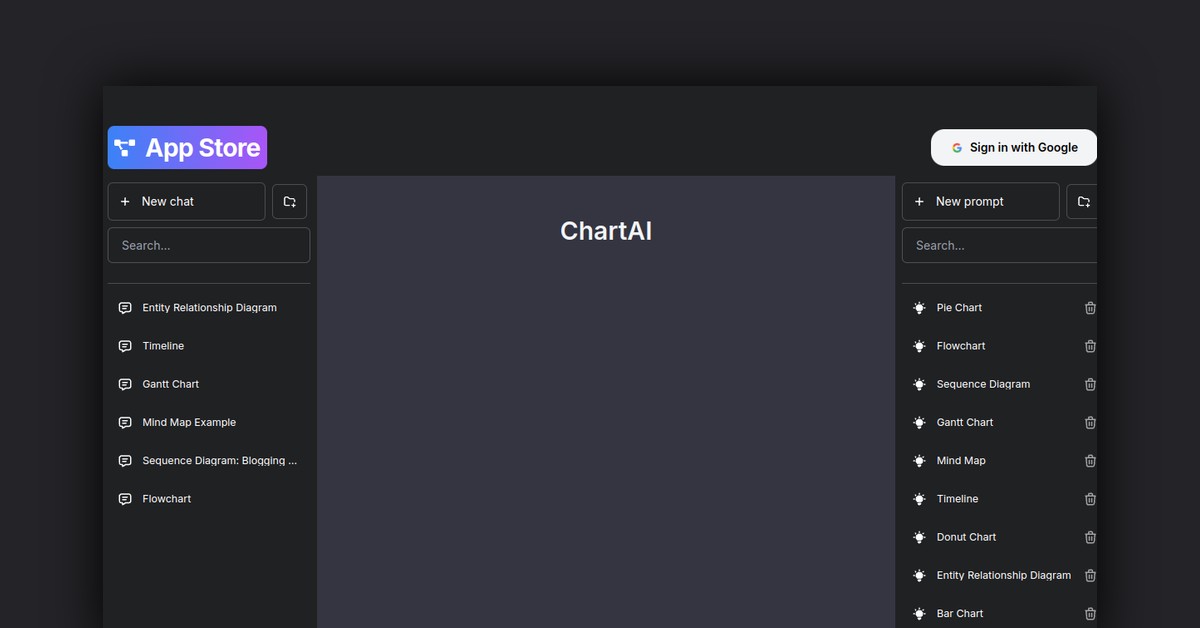Click the Google icon in sign-in button
The width and height of the screenshot is (1200, 628).
[957, 147]
